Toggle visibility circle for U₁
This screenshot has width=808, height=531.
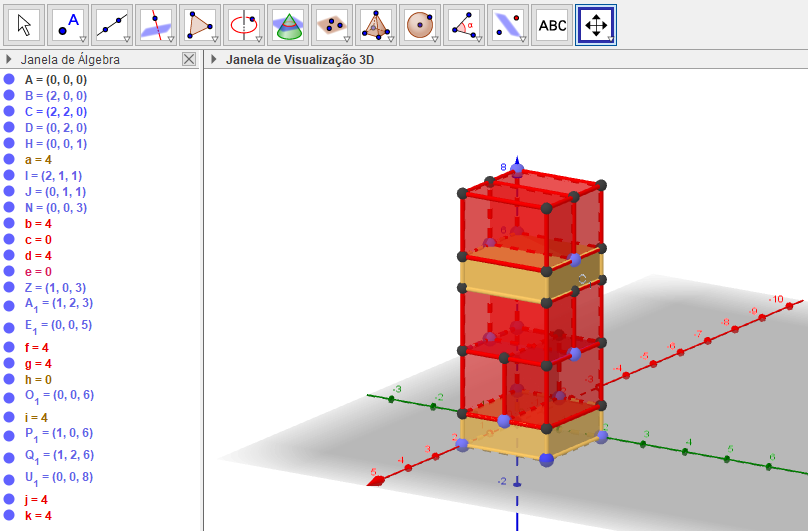pyautogui.click(x=9, y=478)
